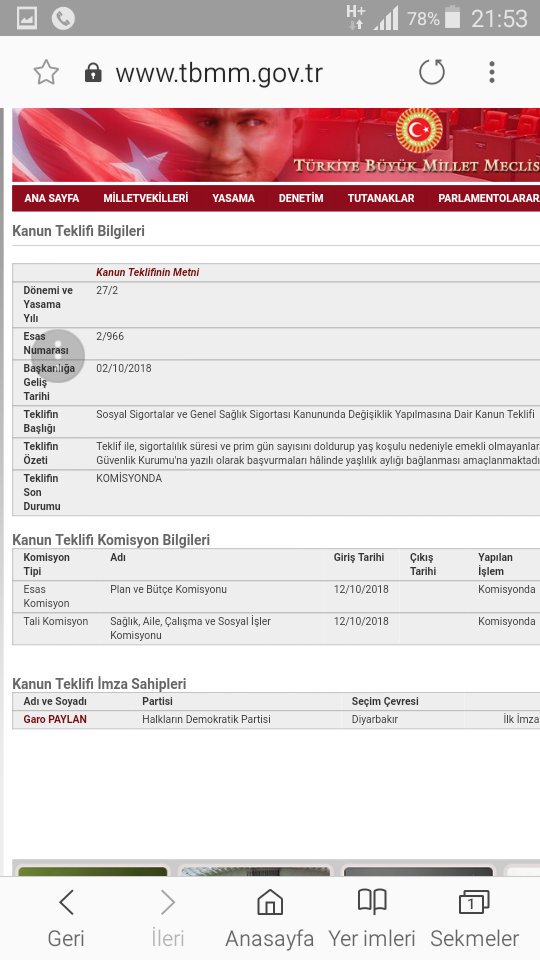The image size is (540, 960).
Task: Select the Tali Komisyon row label
Action: (x=56, y=621)
